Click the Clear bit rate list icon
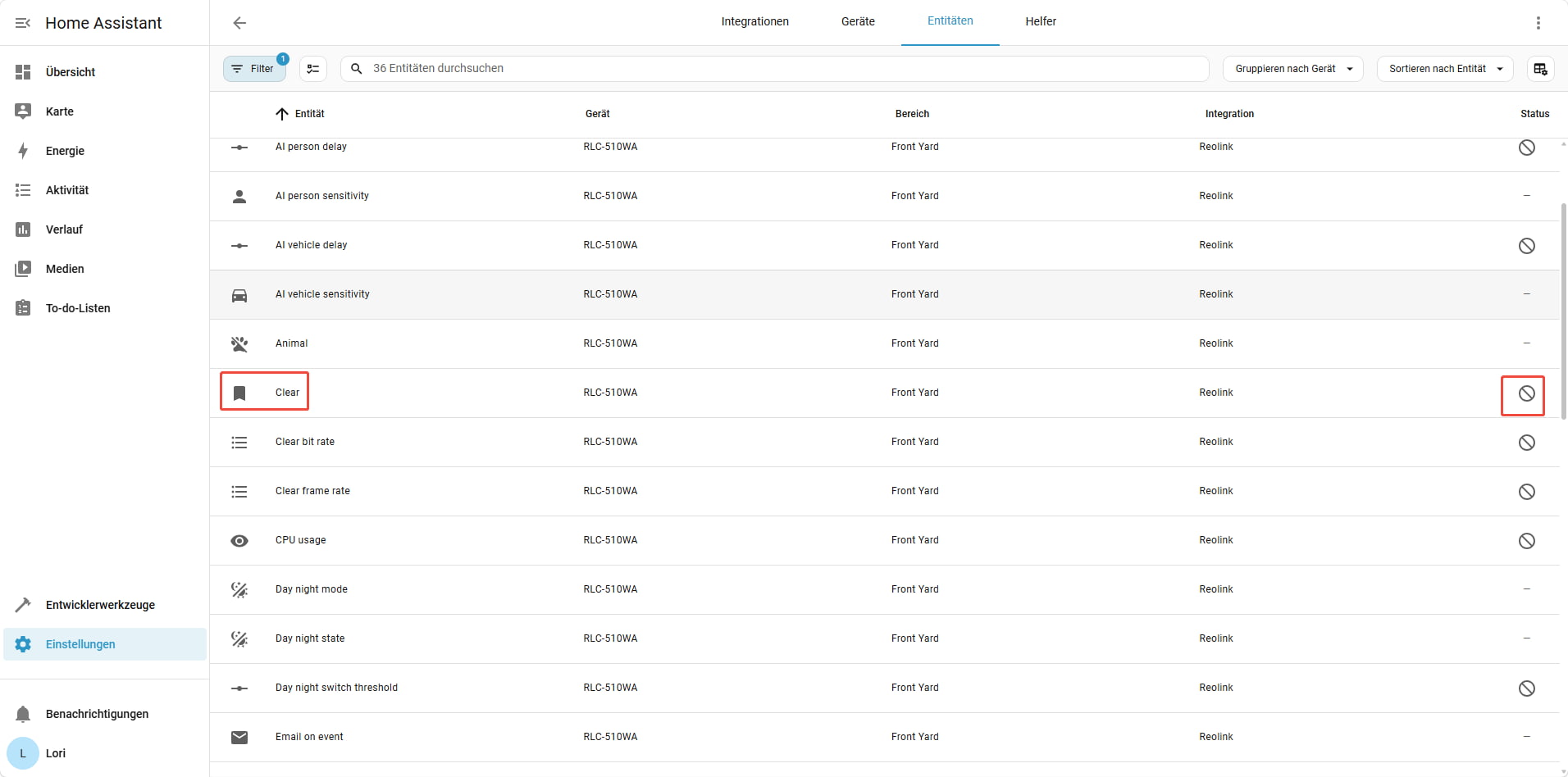The width and height of the screenshot is (1568, 777). 239,443
